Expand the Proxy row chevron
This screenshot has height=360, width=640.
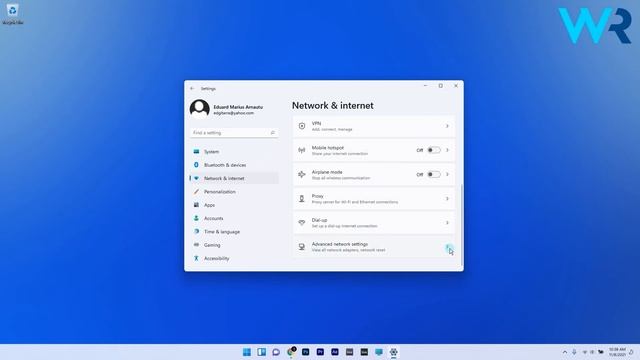[x=447, y=199]
